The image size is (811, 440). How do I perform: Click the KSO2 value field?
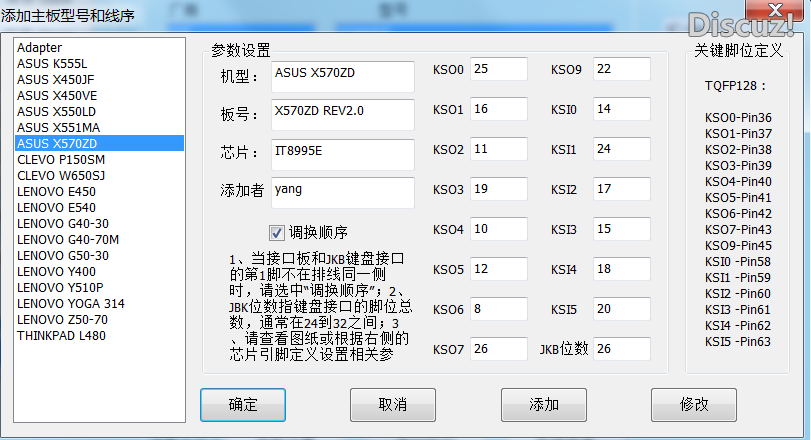pos(499,149)
